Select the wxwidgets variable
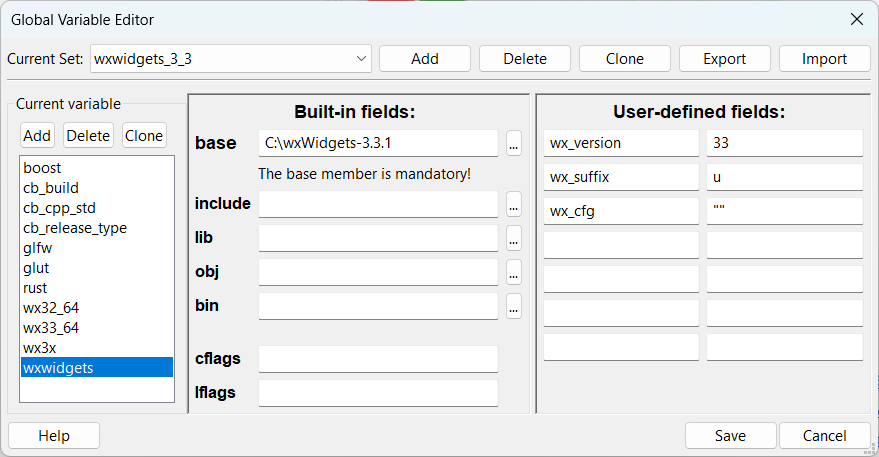Viewport: 879px width, 457px height. pyautogui.click(x=97, y=368)
